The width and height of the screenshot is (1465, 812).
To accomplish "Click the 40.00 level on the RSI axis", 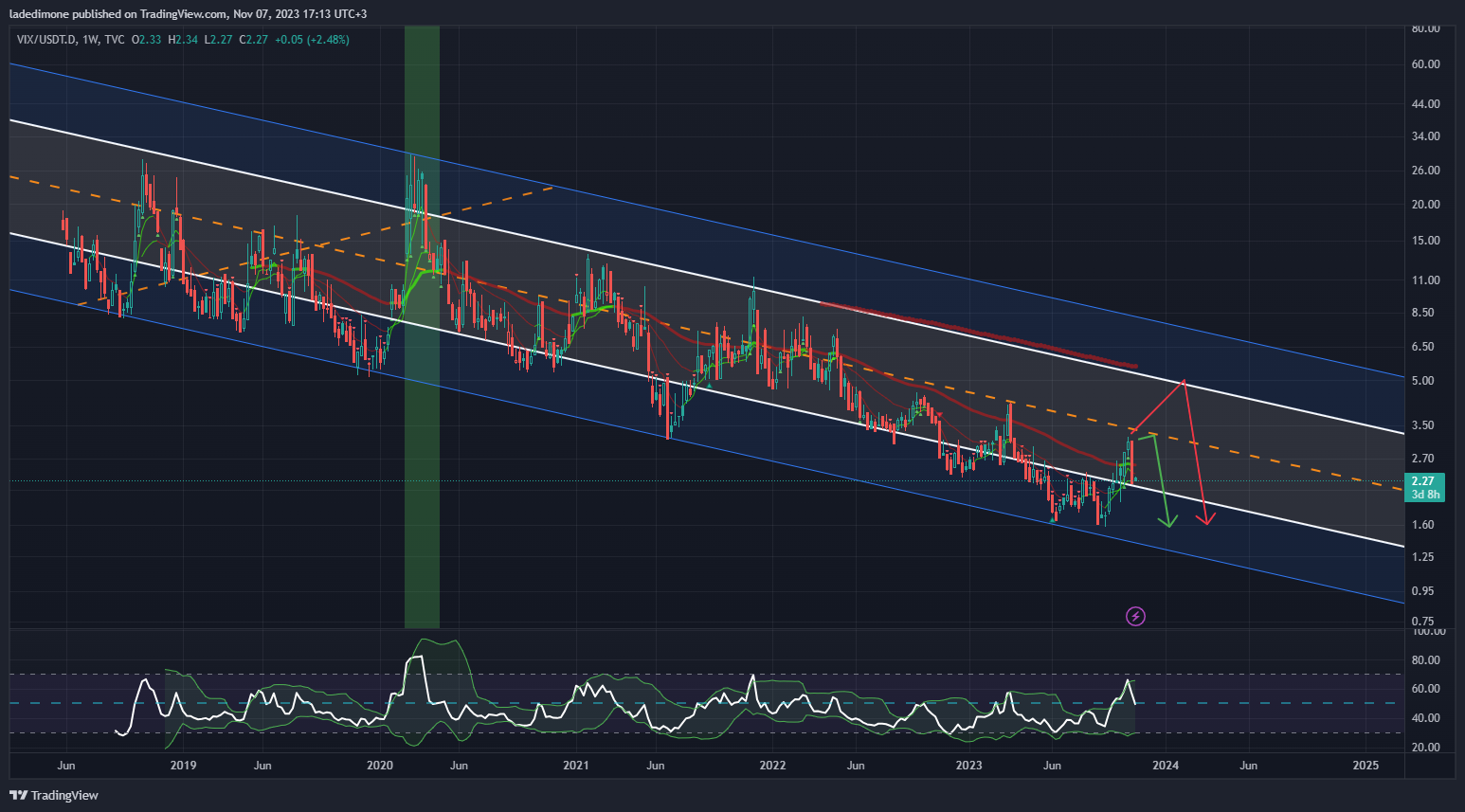I will [1425, 718].
